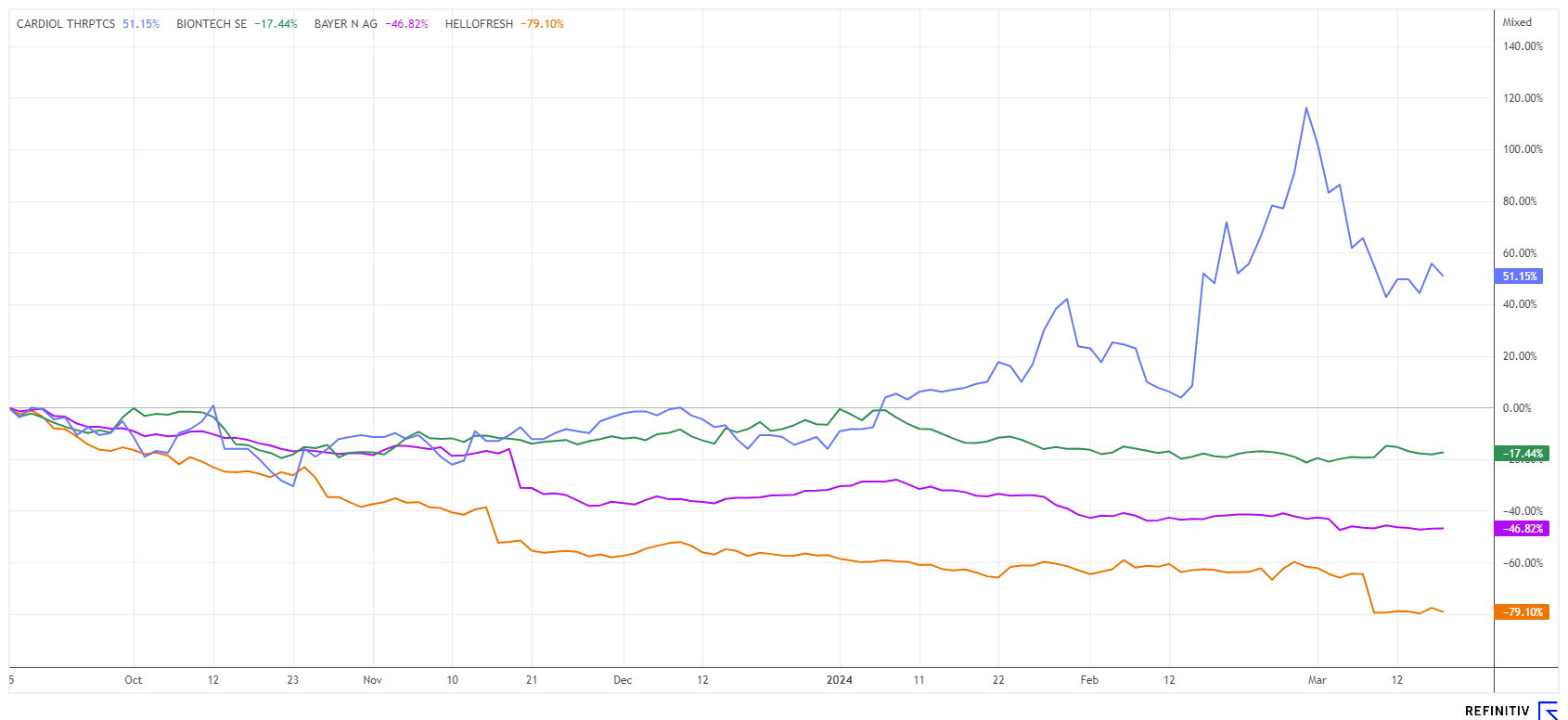
Task: Click the Oct label on time axis
Action: [x=134, y=680]
